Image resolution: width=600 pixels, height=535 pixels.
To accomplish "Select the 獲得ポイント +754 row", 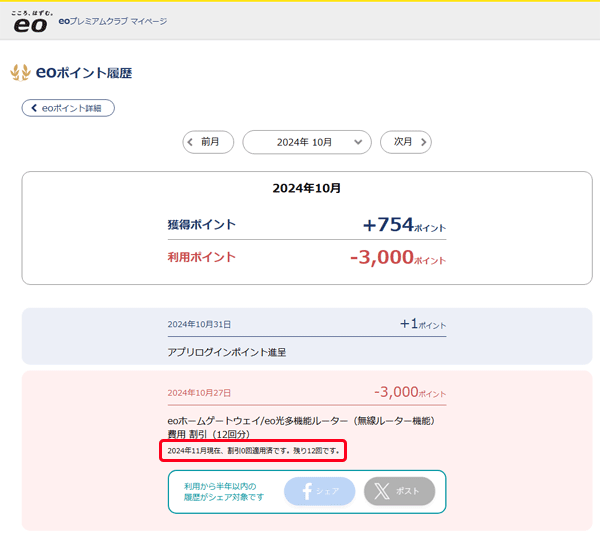I will (x=306, y=225).
